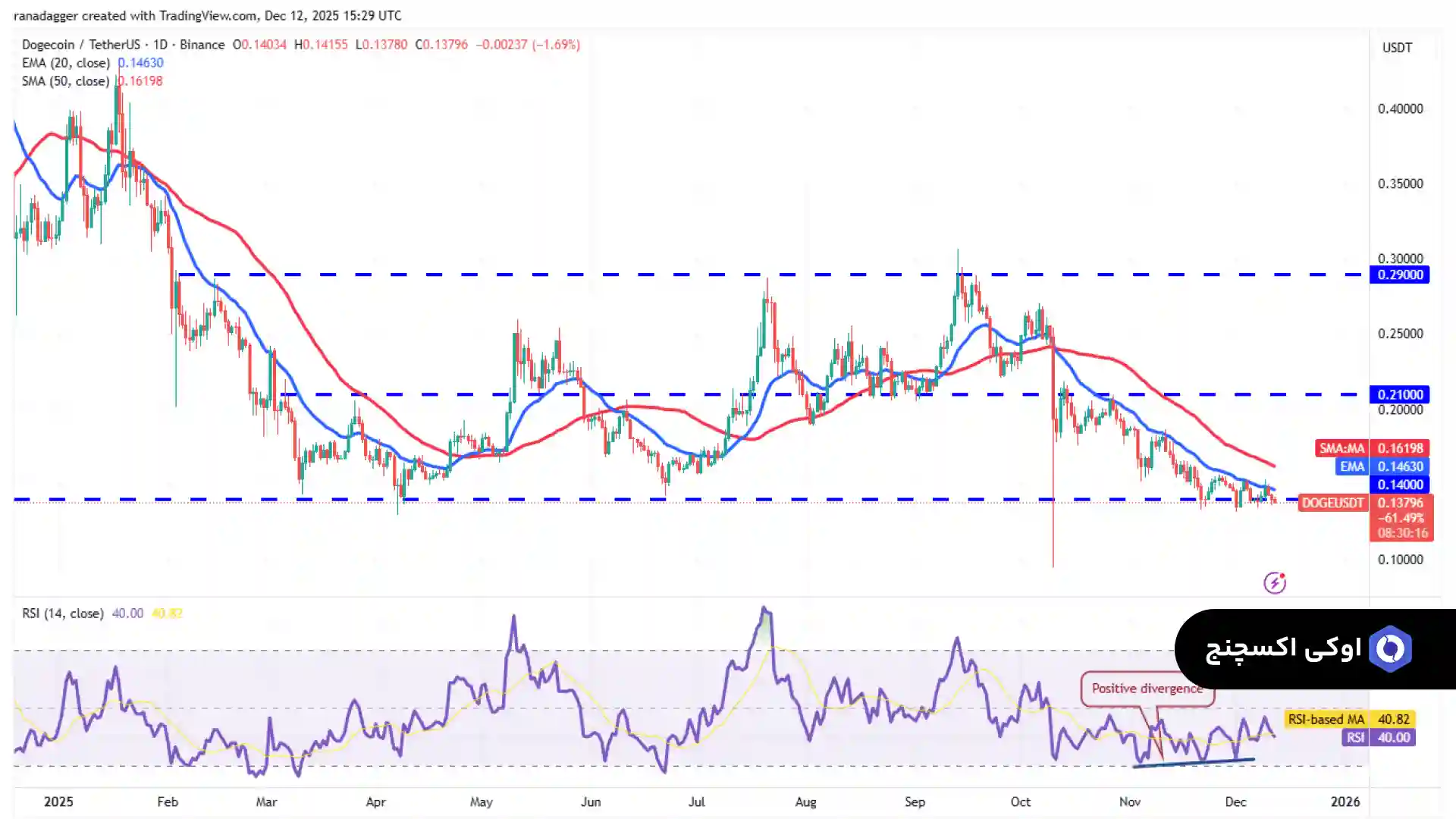Click the purple lightning bolt icon
Image resolution: width=1456 pixels, height=819 pixels.
point(1275,582)
